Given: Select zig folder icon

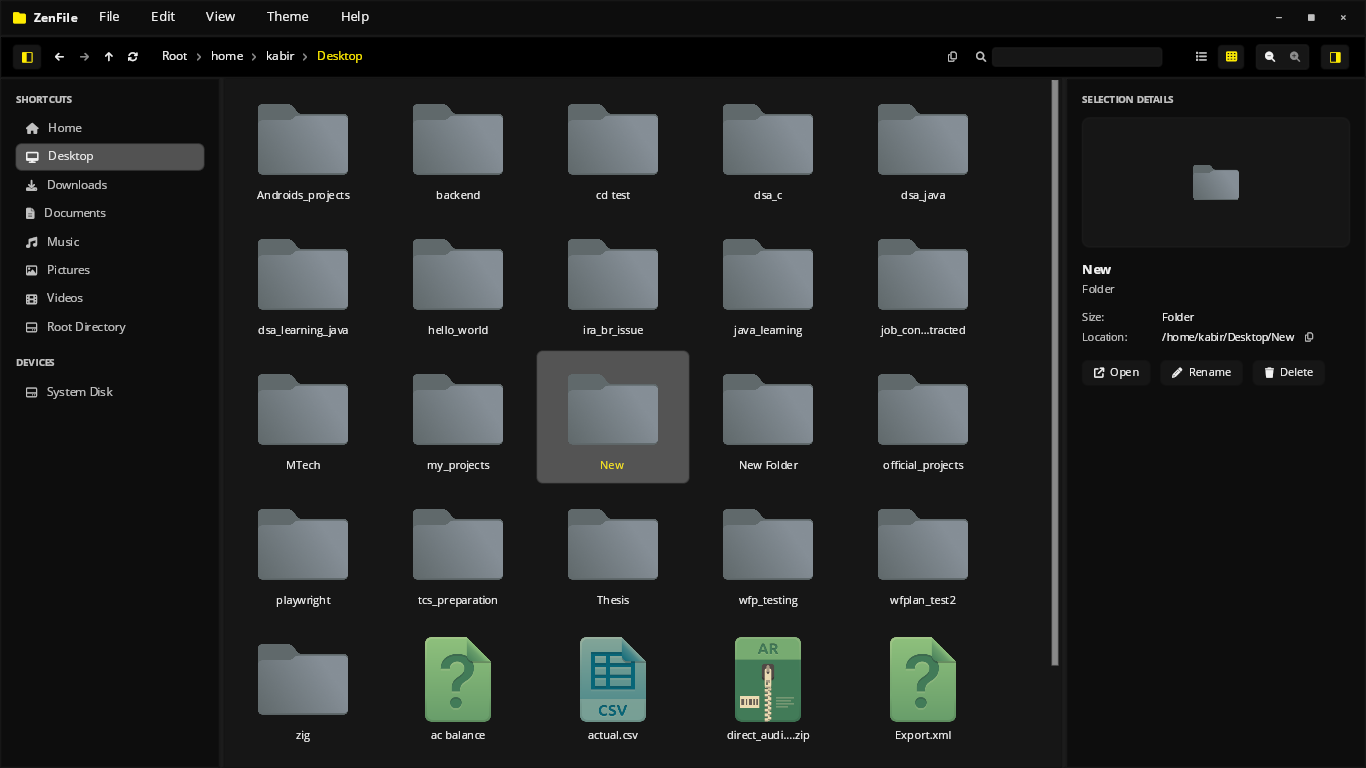Looking at the screenshot, I should click(303, 680).
